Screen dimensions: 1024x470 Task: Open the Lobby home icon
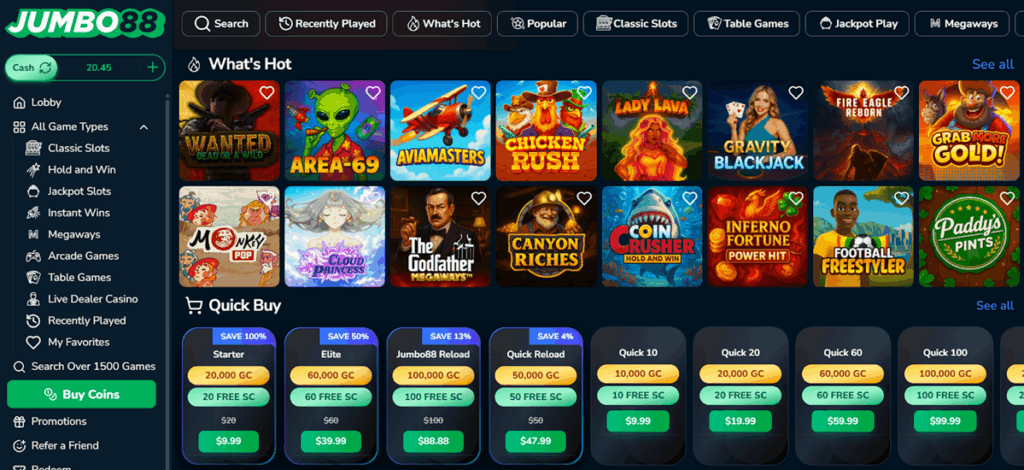(20, 102)
